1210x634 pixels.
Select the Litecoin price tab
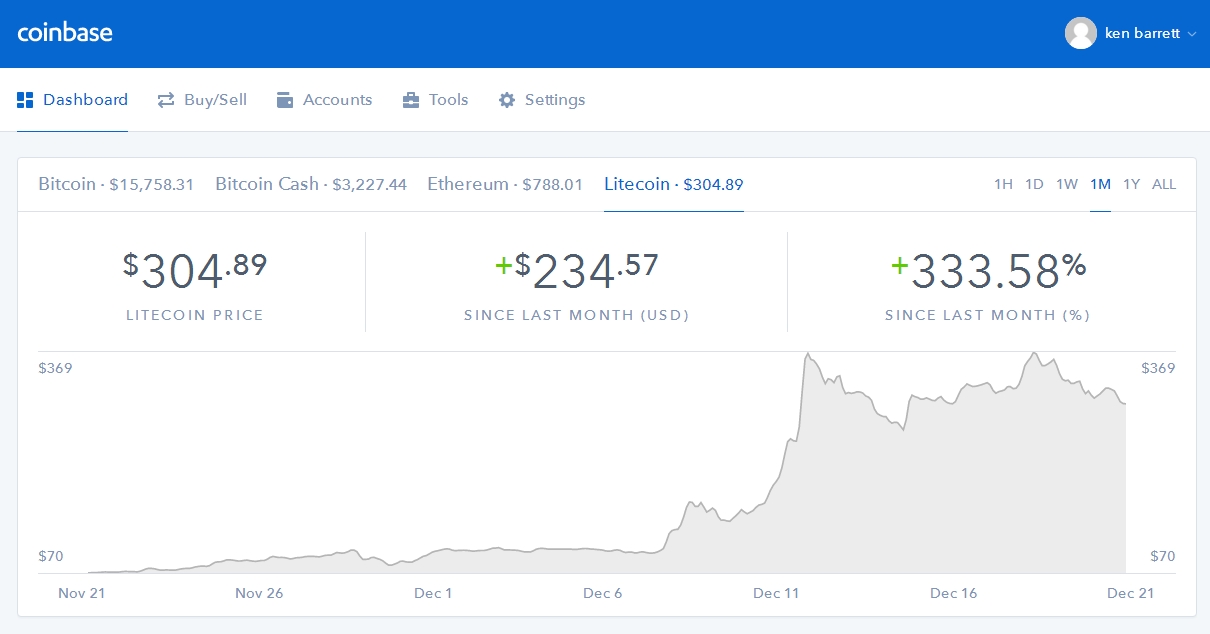pos(674,184)
